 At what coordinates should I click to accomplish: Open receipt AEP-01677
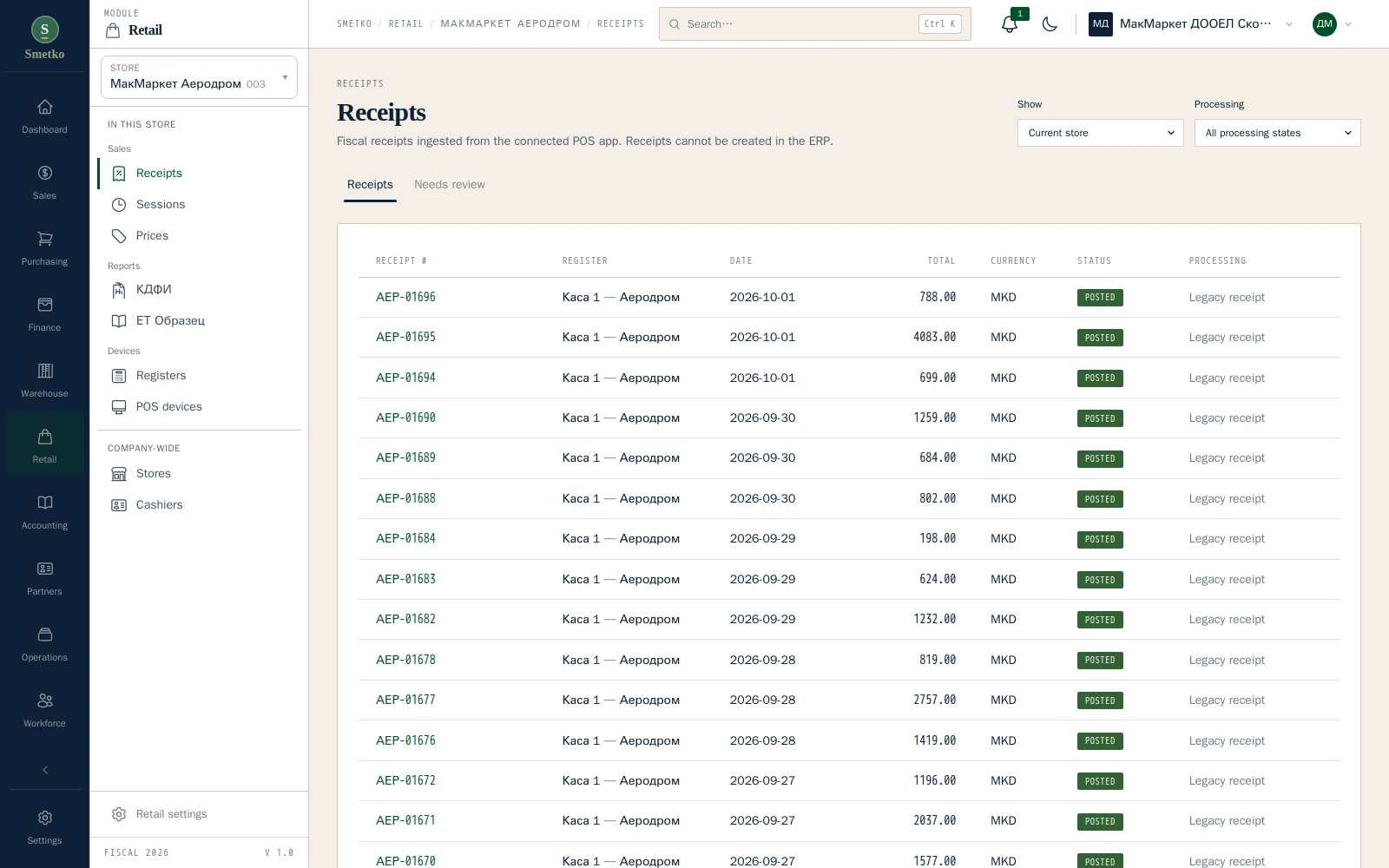click(405, 700)
